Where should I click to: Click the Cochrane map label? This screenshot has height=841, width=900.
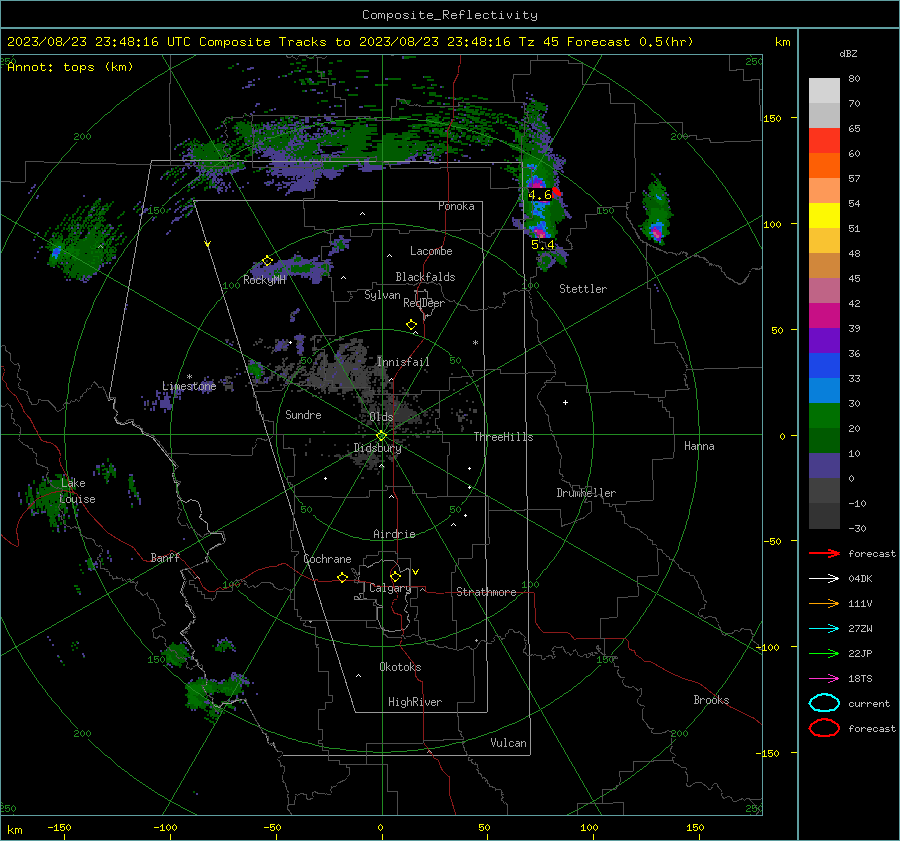click(x=327, y=559)
